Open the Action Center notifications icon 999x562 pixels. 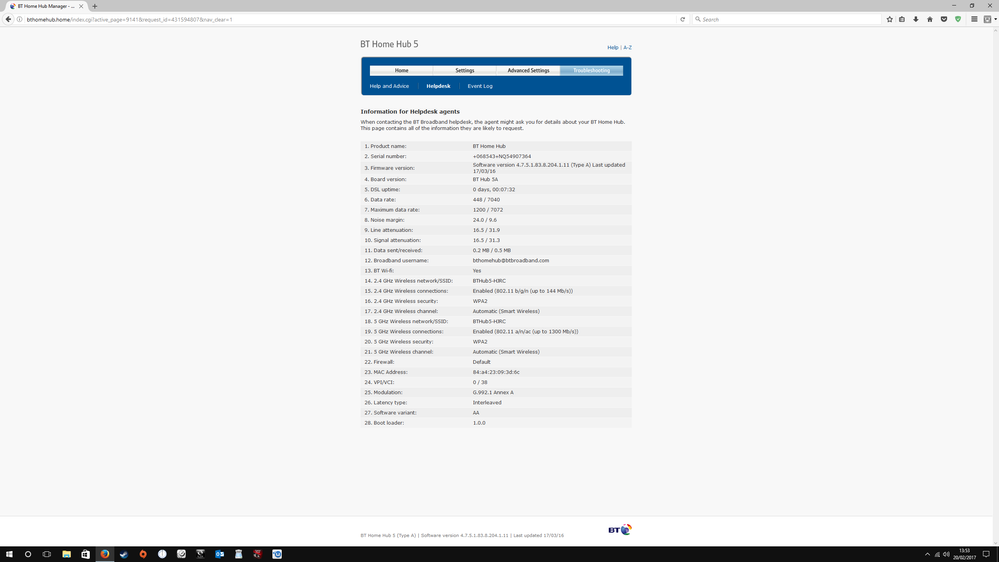coord(986,554)
